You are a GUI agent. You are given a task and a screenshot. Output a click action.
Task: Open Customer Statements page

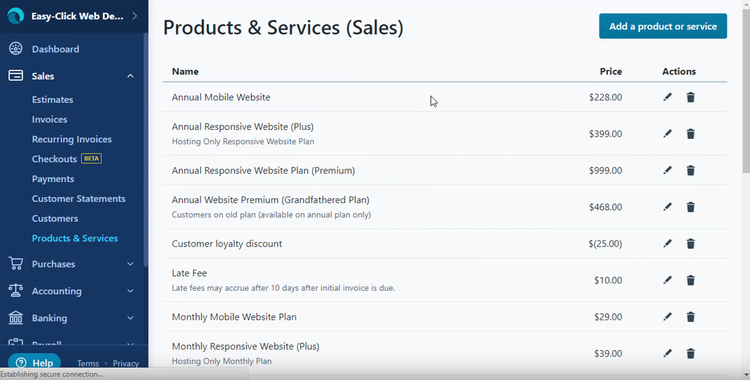tap(78, 199)
